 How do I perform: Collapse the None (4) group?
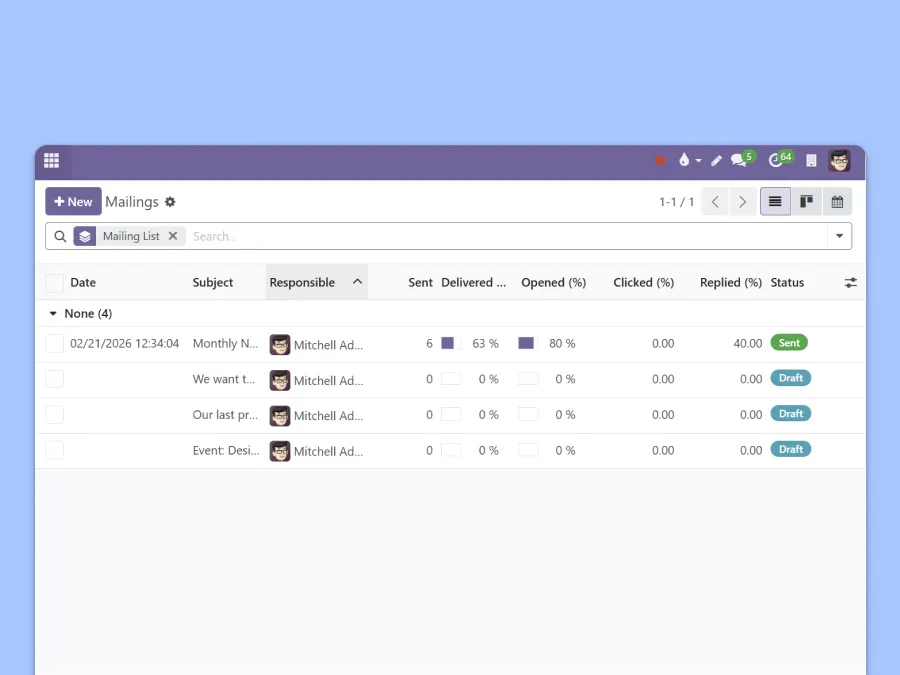pos(53,313)
